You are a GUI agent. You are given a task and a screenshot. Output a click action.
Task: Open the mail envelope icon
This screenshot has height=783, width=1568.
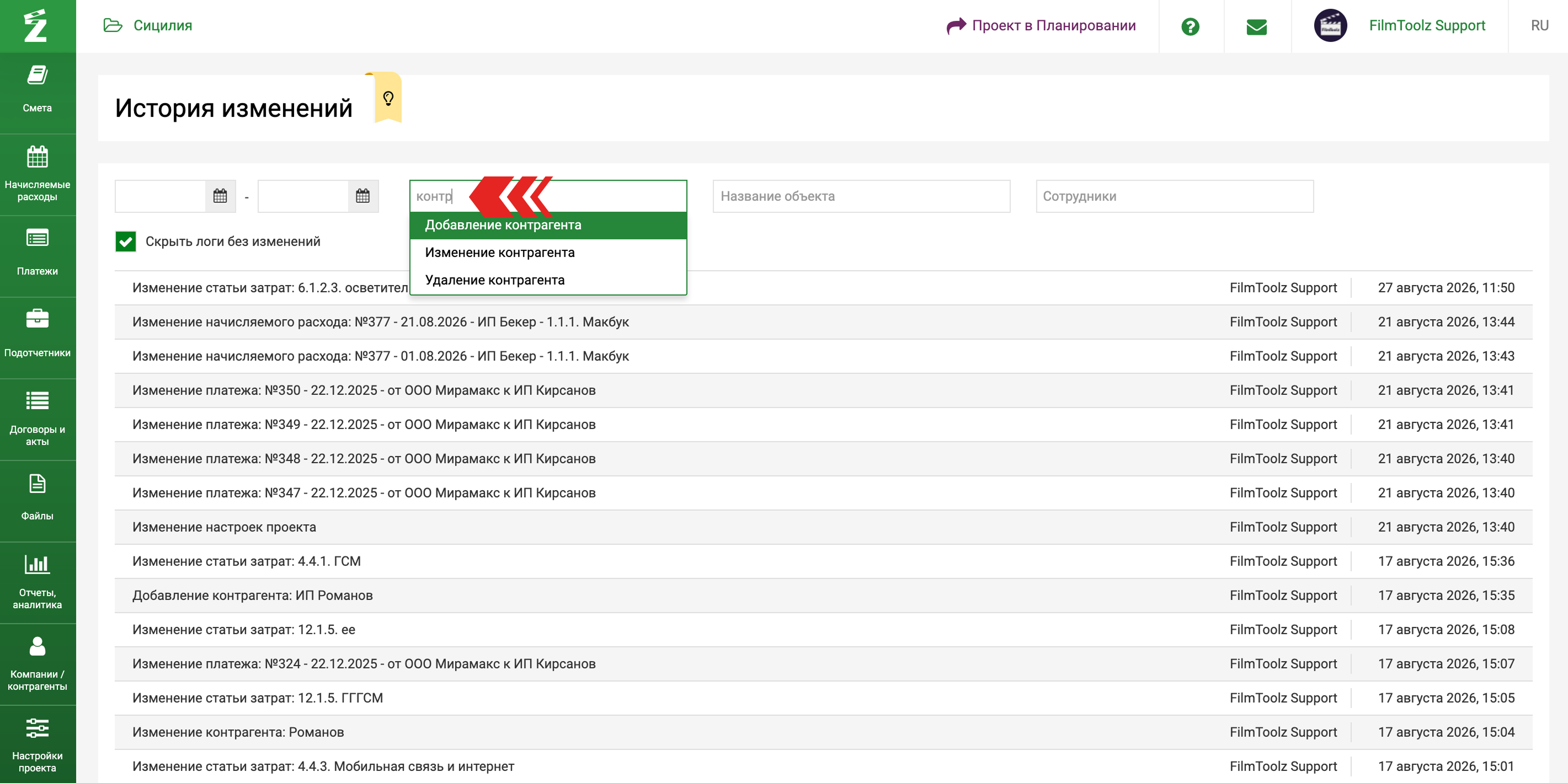point(1256,26)
